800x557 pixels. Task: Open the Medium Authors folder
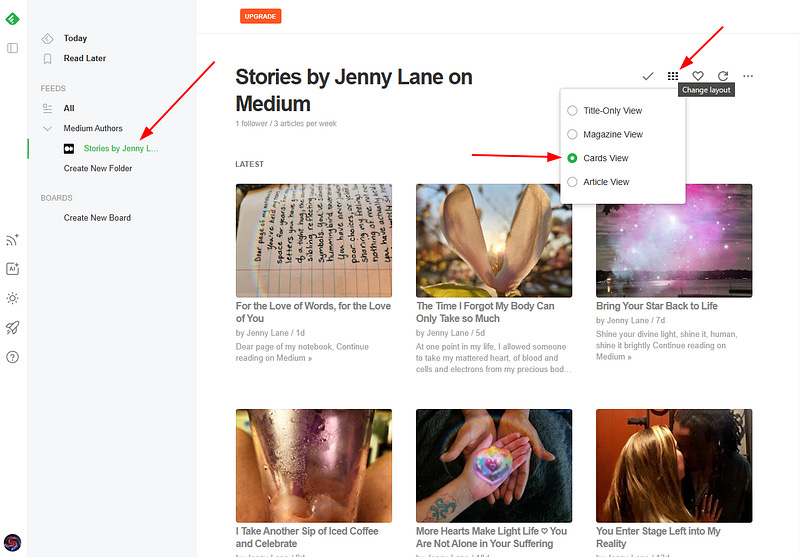point(93,128)
